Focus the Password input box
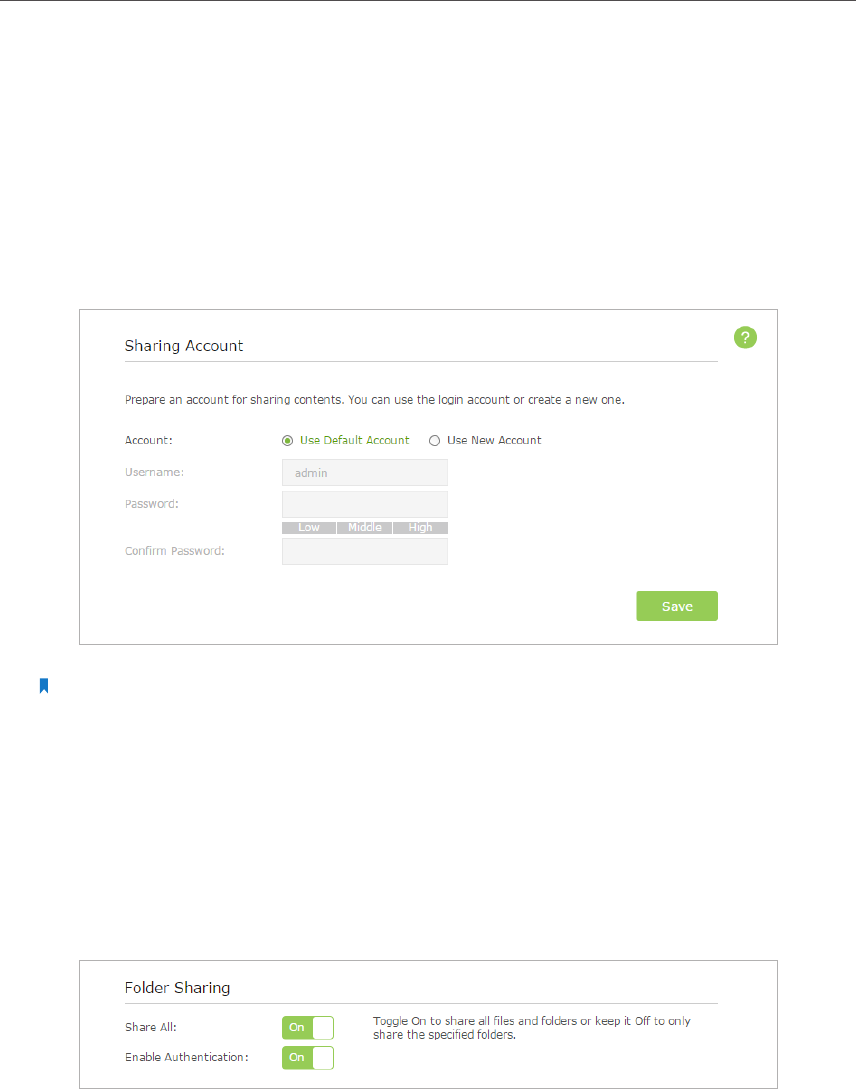This screenshot has width=856, height=1089. coord(364,504)
